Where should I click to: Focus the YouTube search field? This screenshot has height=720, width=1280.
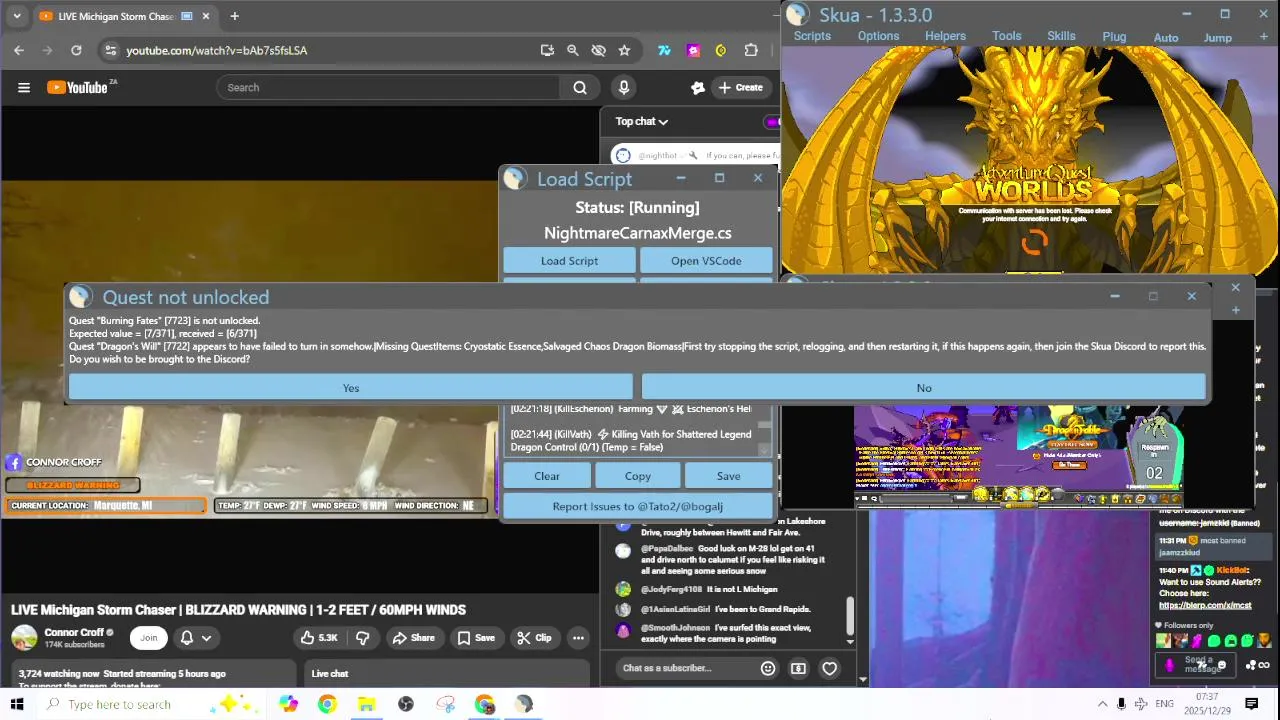tap(388, 87)
